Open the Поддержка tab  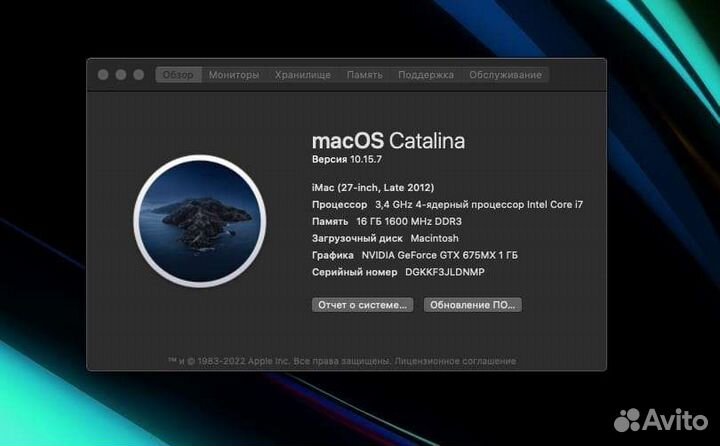coord(426,75)
